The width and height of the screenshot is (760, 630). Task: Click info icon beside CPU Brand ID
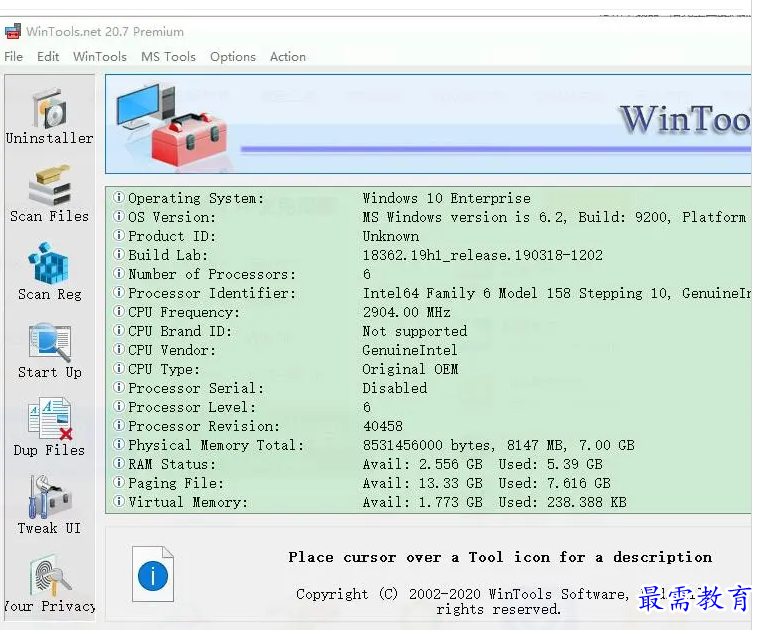pos(119,331)
